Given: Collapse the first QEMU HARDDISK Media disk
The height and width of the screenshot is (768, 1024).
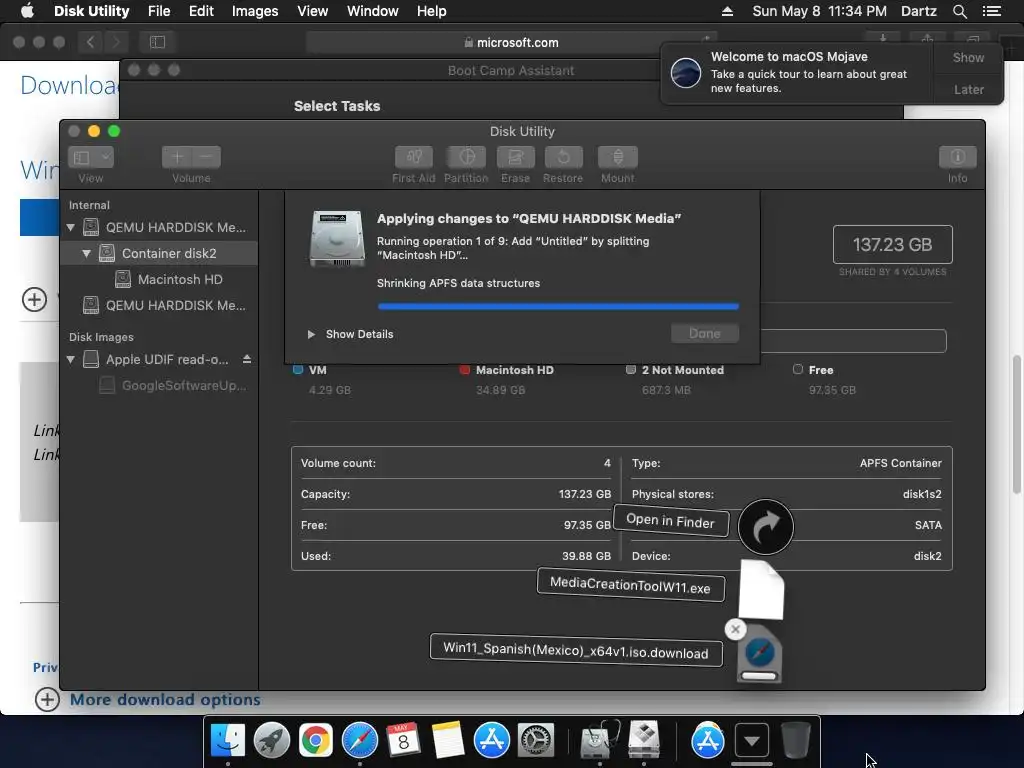Looking at the screenshot, I should (71, 227).
